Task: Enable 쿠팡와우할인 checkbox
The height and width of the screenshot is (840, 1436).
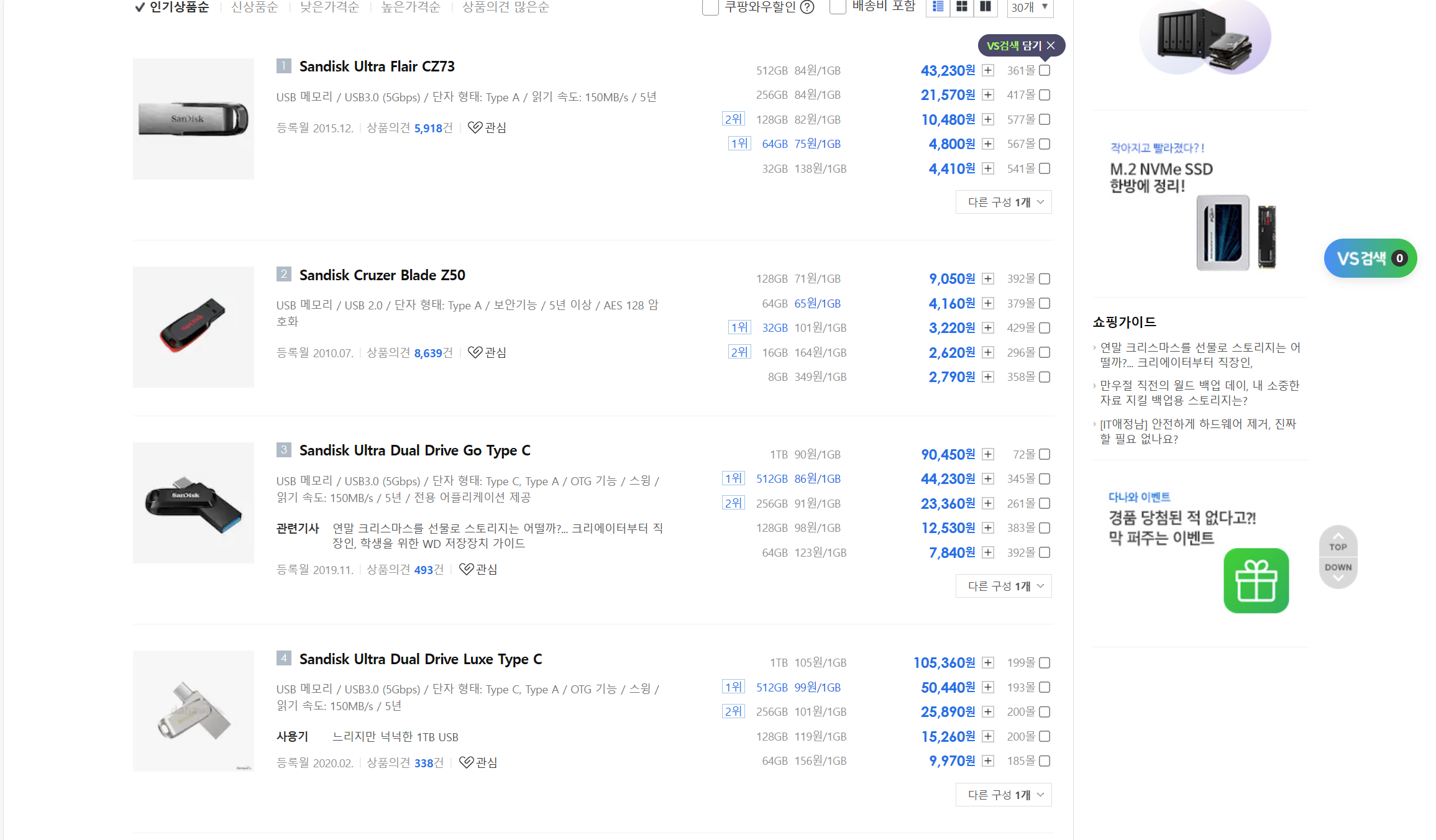Action: (710, 7)
